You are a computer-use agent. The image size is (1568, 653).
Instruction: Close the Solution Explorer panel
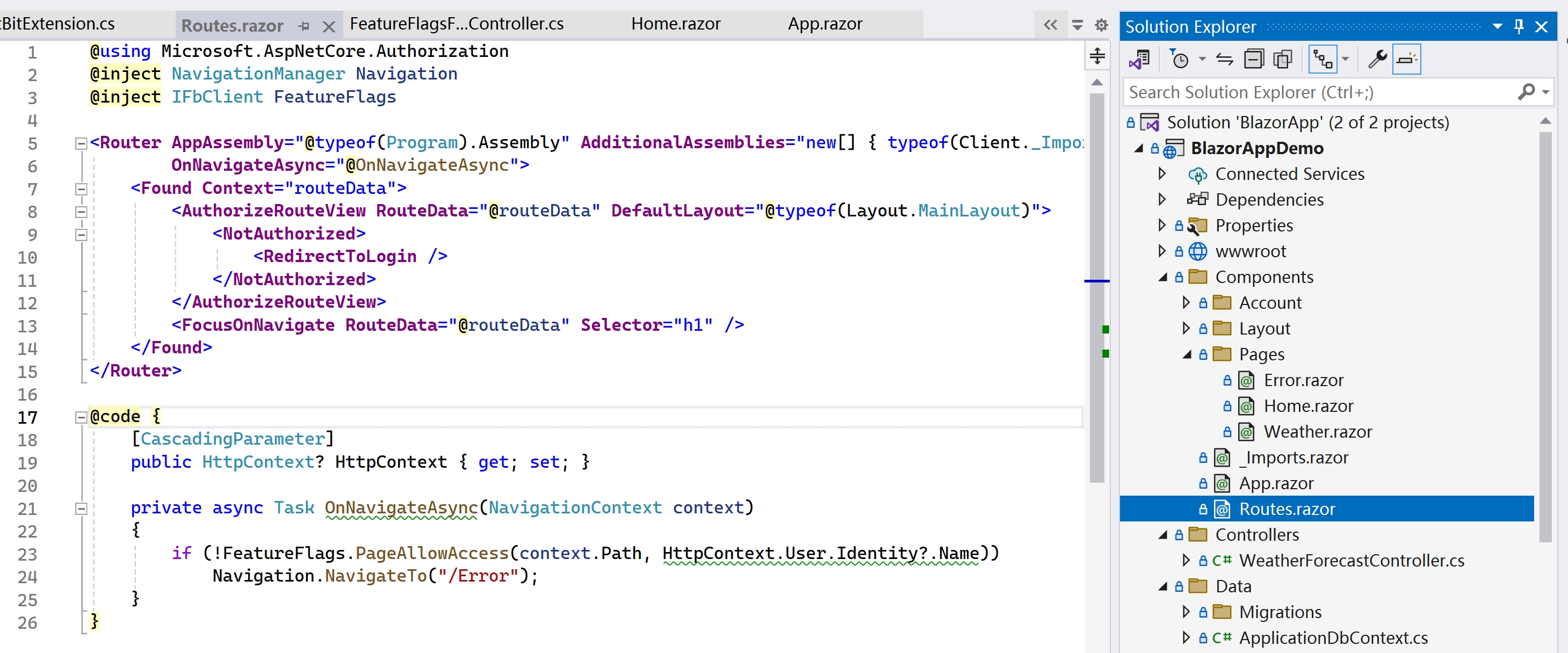point(1541,26)
